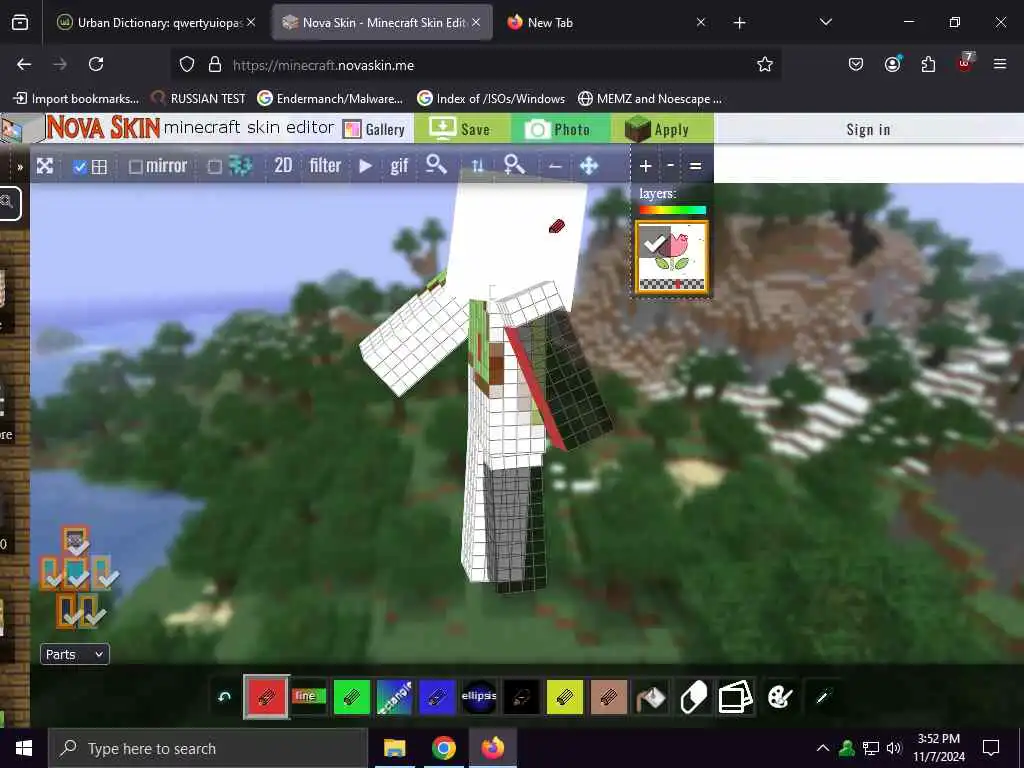Toggle the left-side arm part visibility
The height and width of the screenshot is (768, 1024).
pyautogui.click(x=52, y=573)
